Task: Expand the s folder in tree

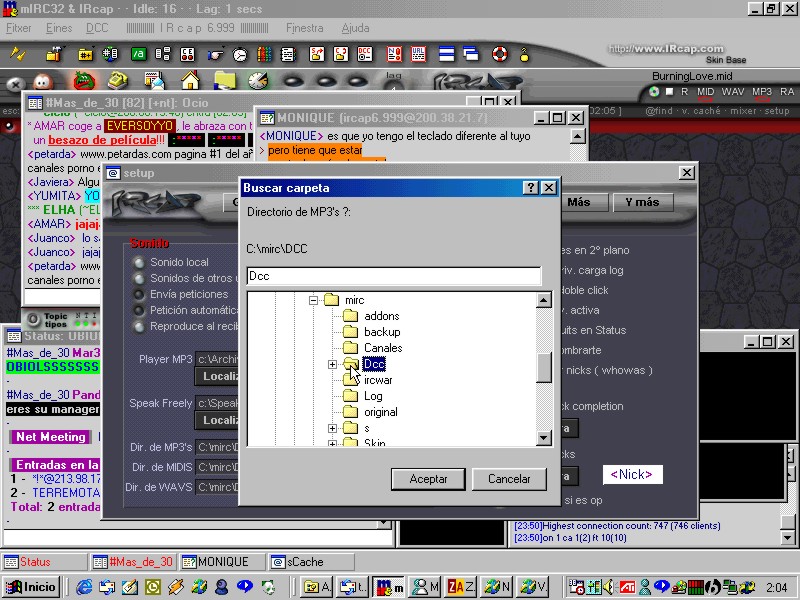Action: click(x=332, y=429)
